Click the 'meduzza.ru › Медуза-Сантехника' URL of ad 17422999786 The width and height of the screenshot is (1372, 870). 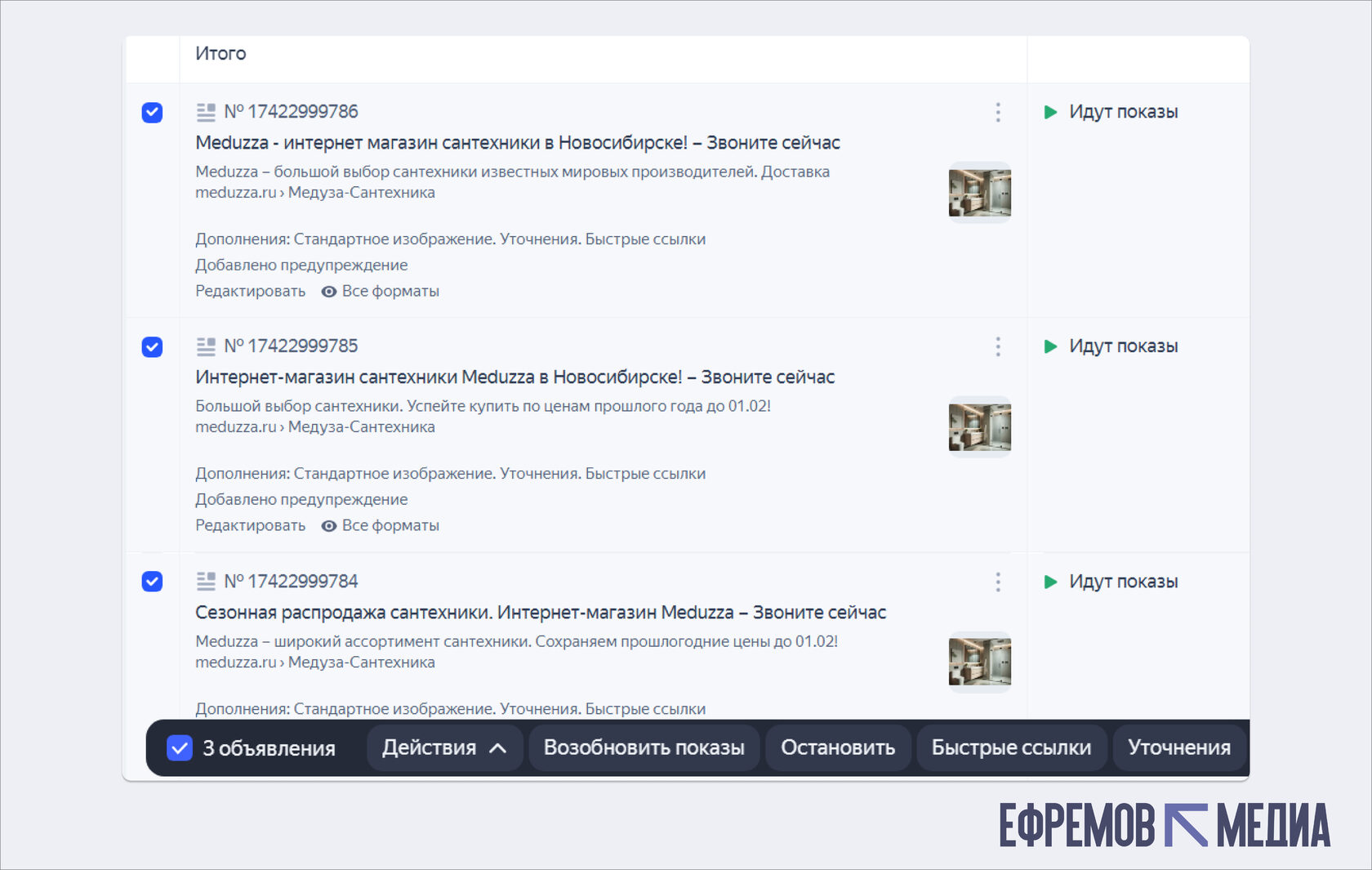tap(315, 193)
